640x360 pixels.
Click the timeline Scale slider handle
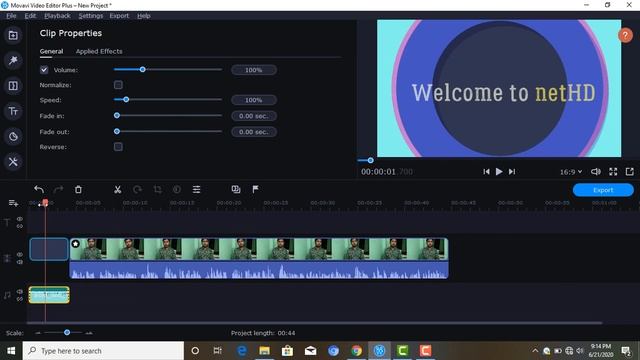[67, 332]
